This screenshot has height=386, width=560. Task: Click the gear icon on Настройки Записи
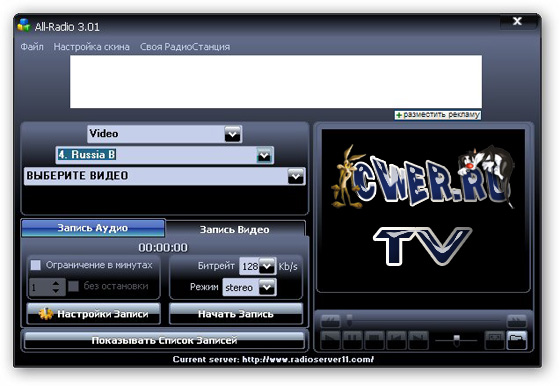click(46, 314)
